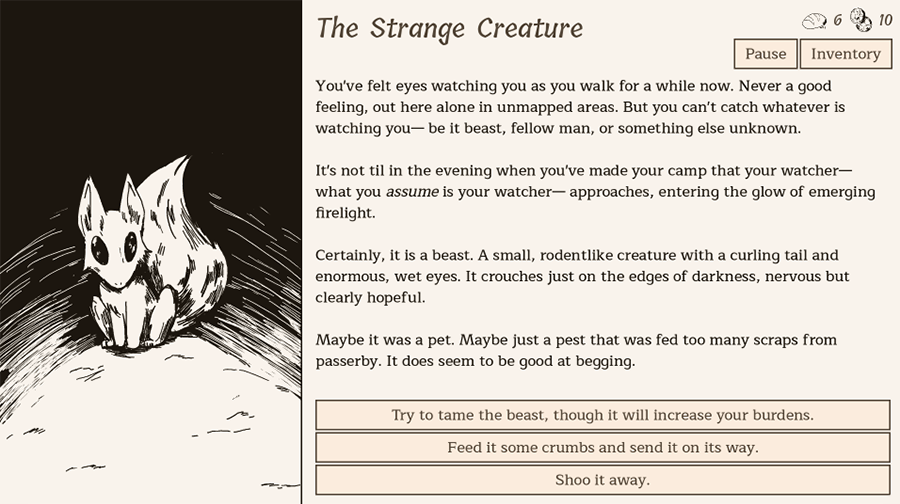900x504 pixels.
Task: Click the coins currency icon
Action: click(861, 19)
